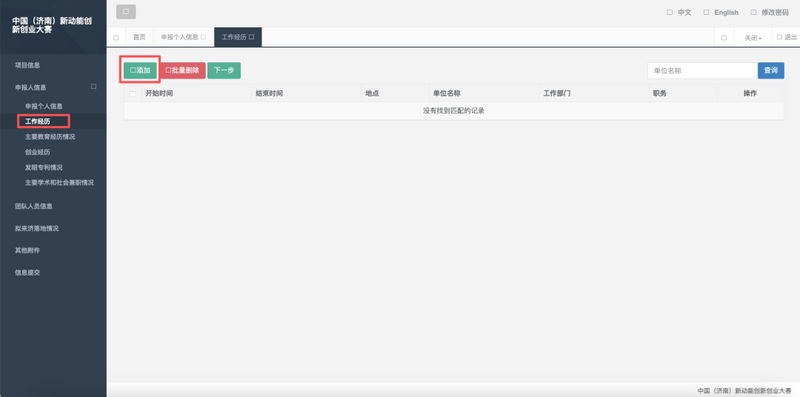Click the 职务 column header

point(683,93)
